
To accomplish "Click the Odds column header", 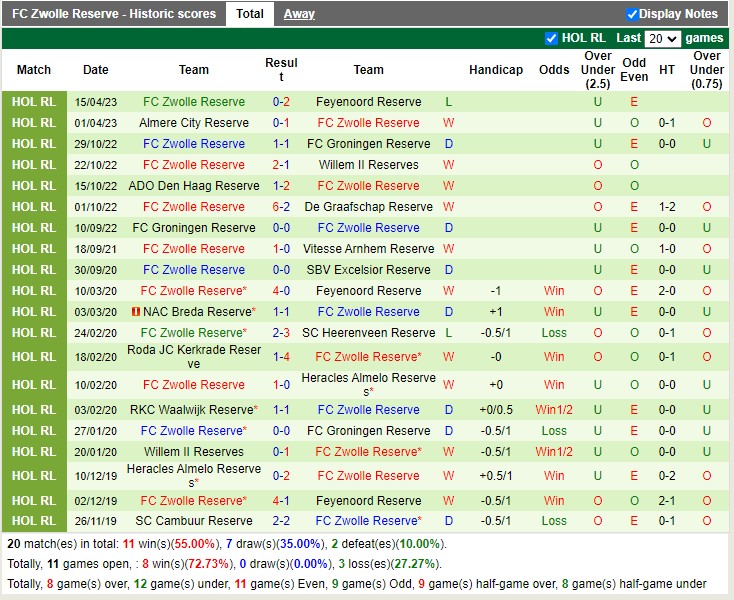I will pos(554,70).
